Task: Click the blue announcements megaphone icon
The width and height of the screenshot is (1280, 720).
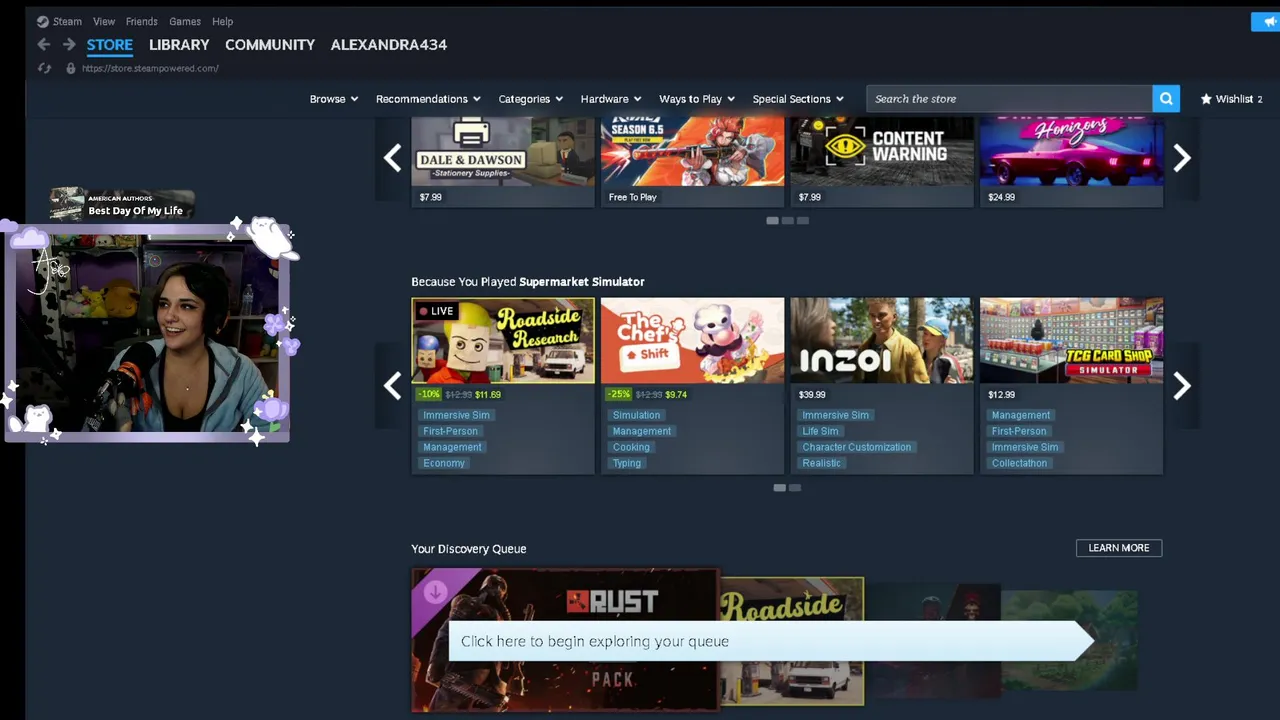Action: coord(1268,21)
